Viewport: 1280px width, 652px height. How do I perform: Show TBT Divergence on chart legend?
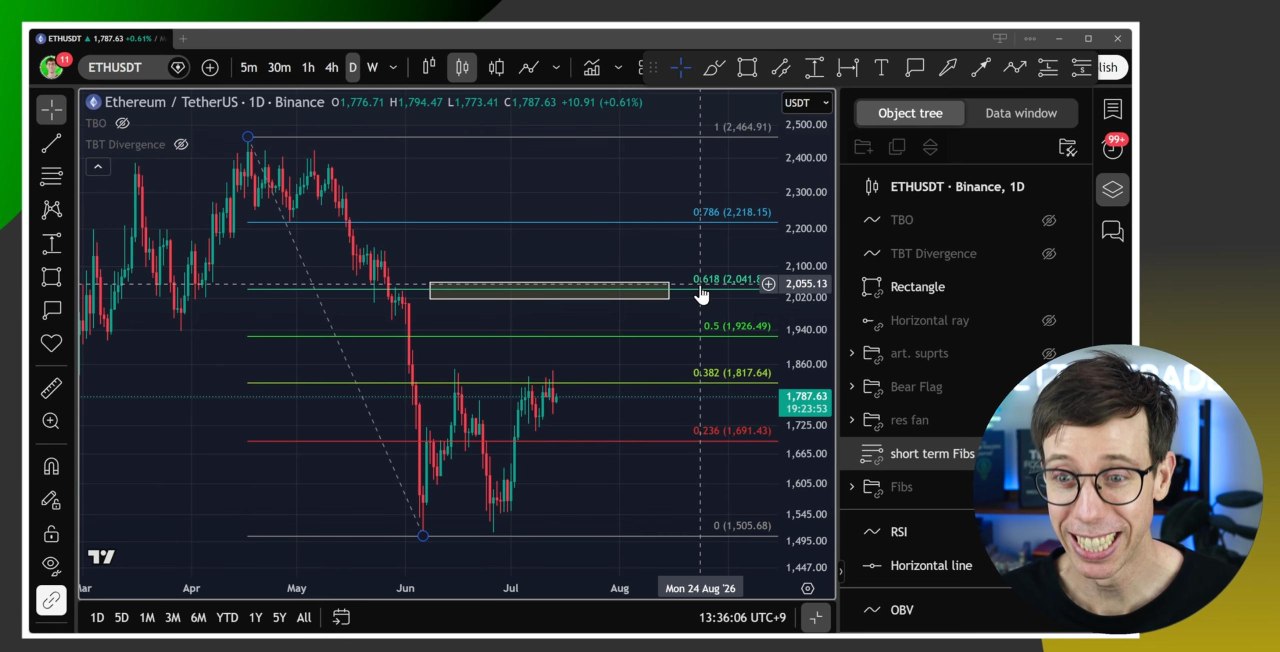181,144
